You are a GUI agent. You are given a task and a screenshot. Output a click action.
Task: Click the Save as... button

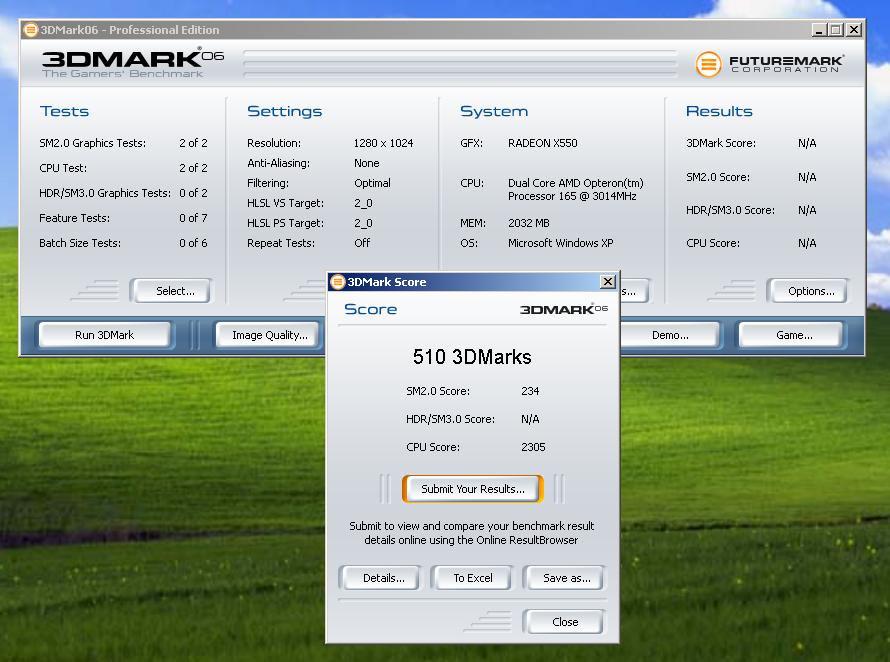coord(564,578)
